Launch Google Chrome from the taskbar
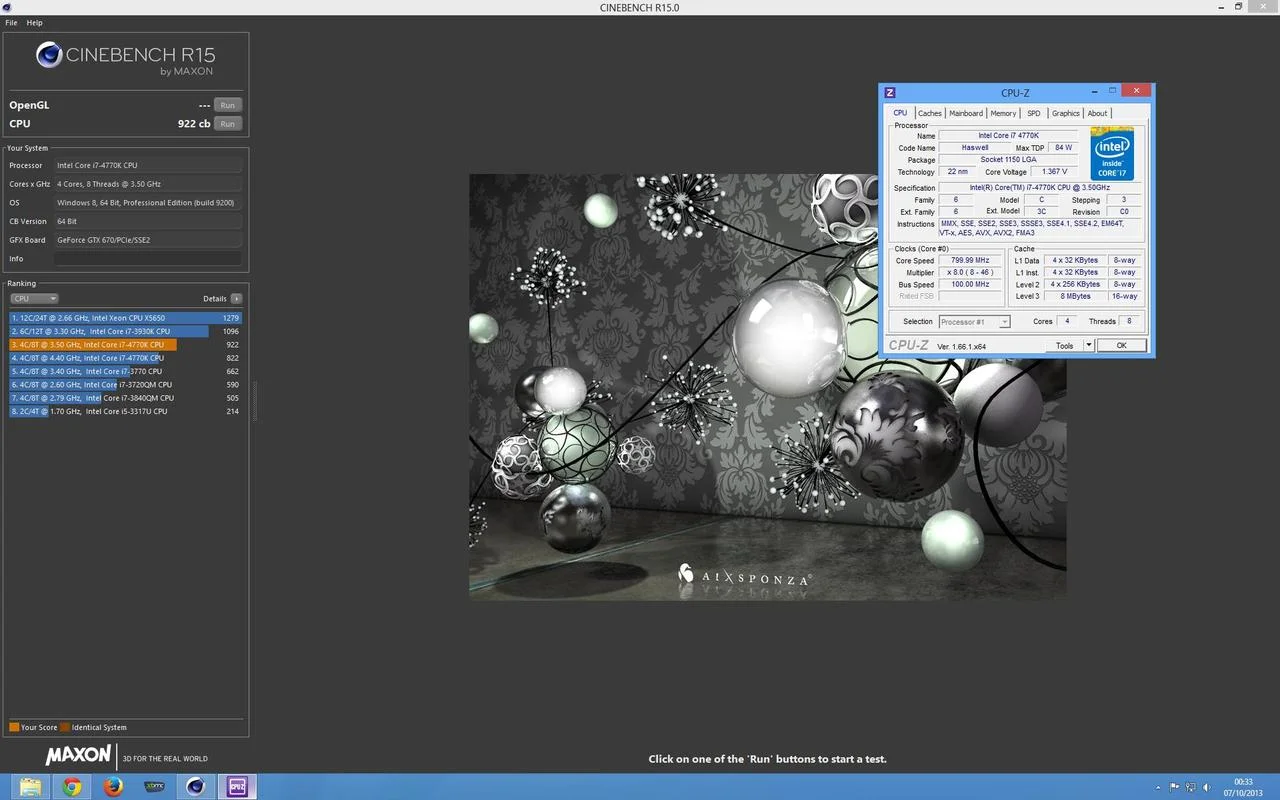Image resolution: width=1280 pixels, height=800 pixels. click(x=72, y=786)
